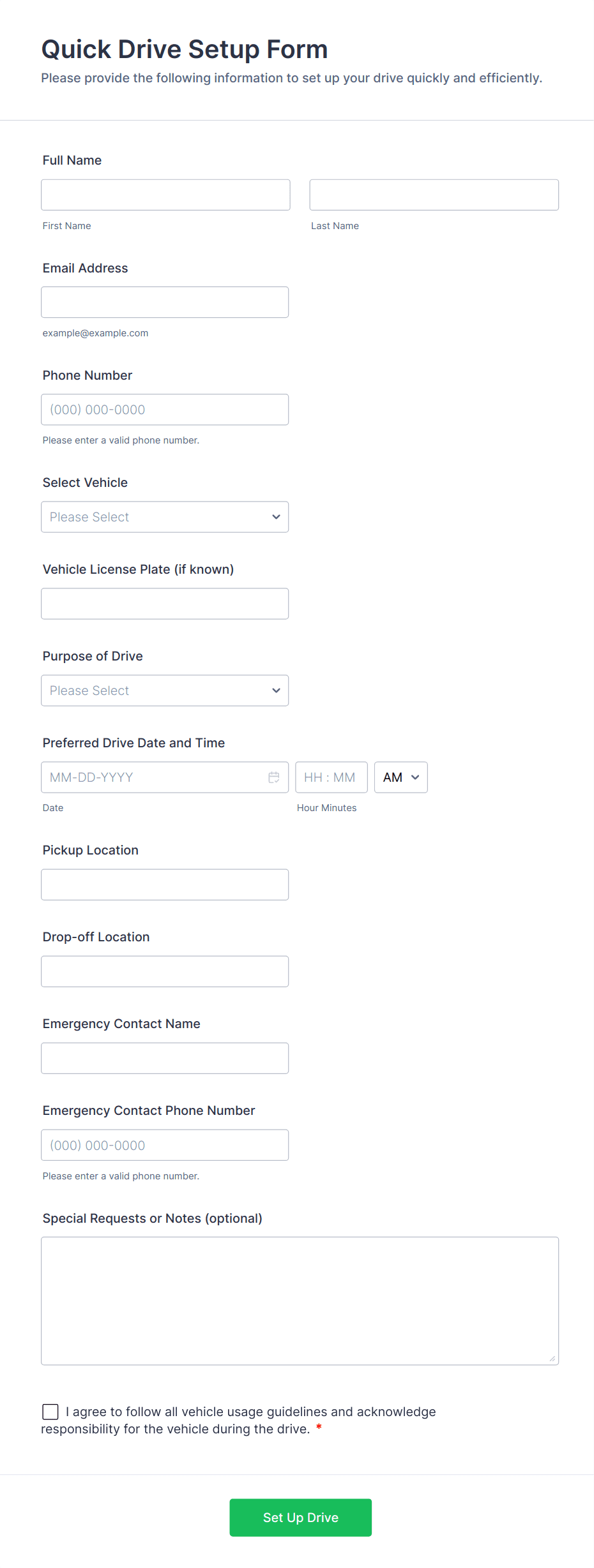Tick the vehicle usage guidelines agreement checkbox
This screenshot has height=1568, width=594.
coord(50,1411)
